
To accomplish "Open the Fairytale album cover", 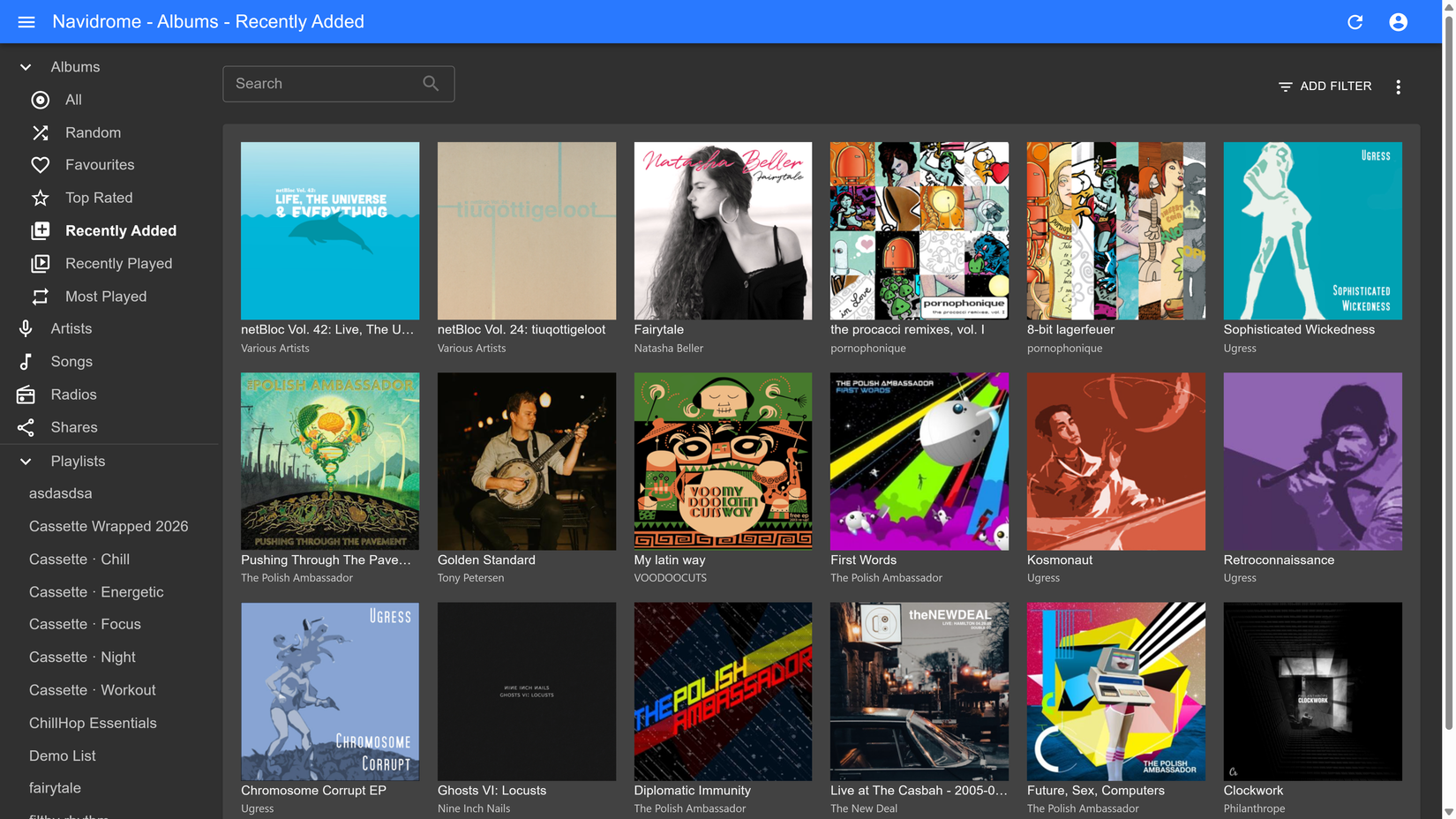I will tap(723, 230).
